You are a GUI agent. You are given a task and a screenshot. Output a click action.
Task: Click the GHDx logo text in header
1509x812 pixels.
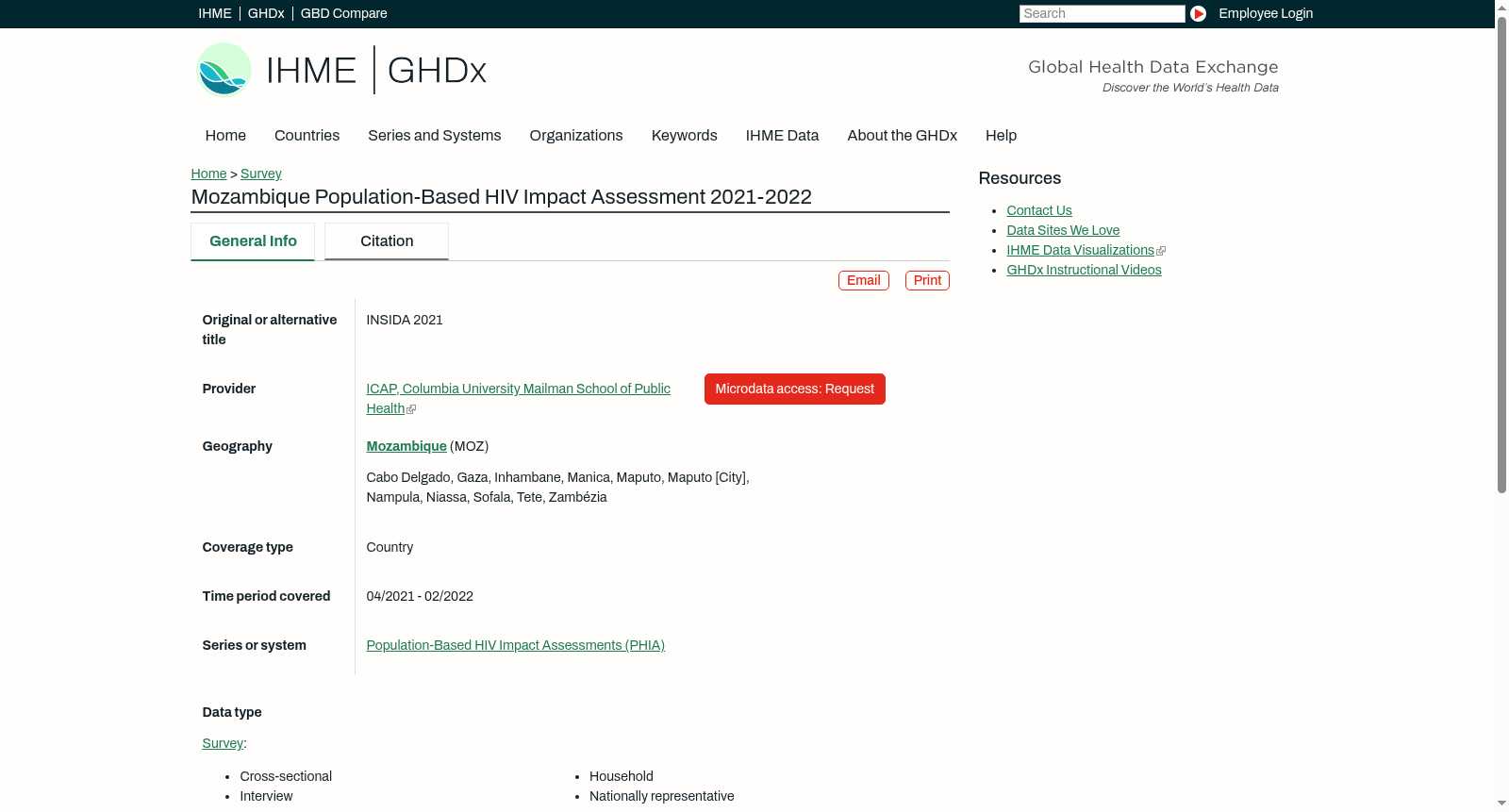pyautogui.click(x=437, y=71)
